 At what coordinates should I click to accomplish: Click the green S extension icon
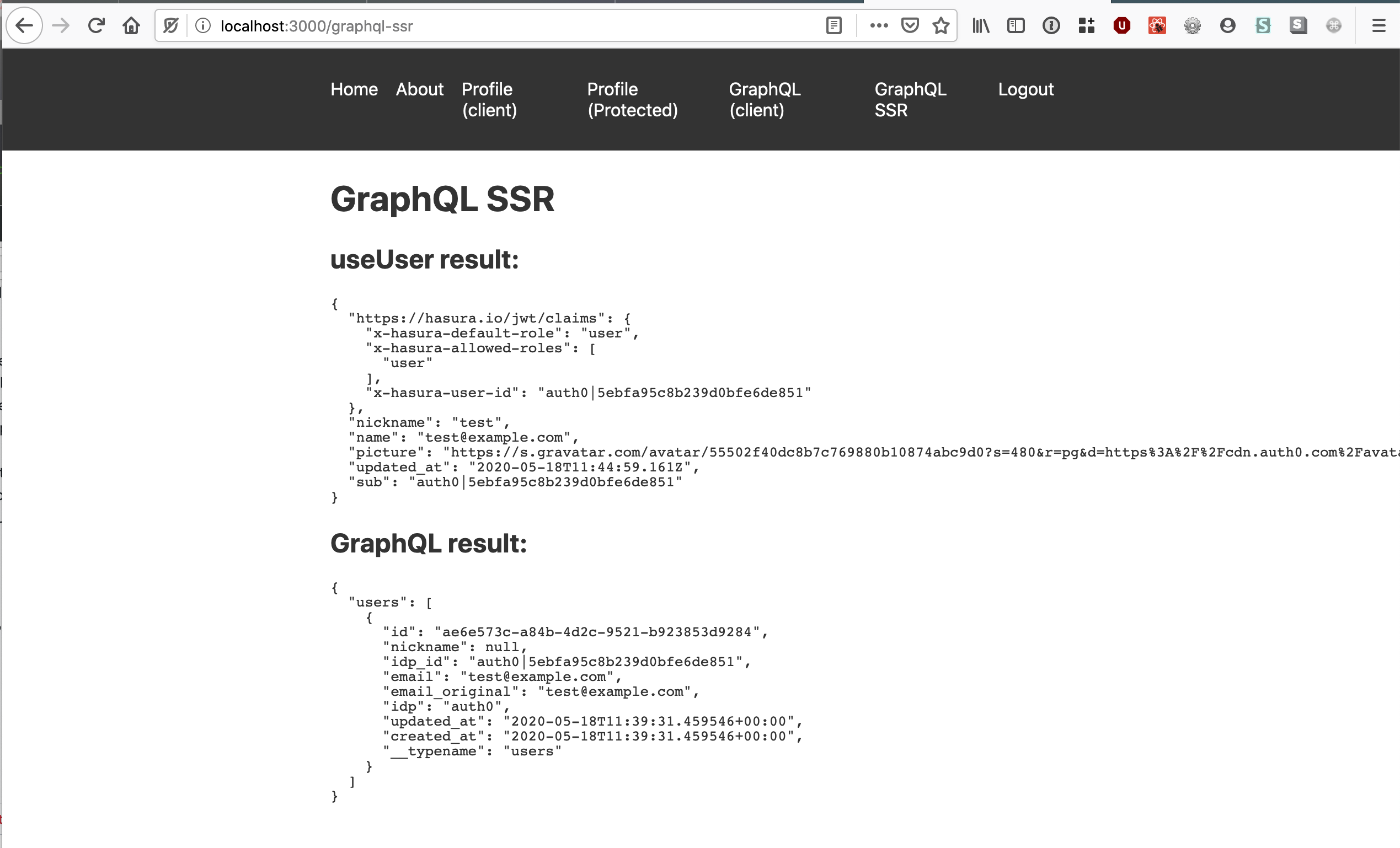(x=1263, y=25)
